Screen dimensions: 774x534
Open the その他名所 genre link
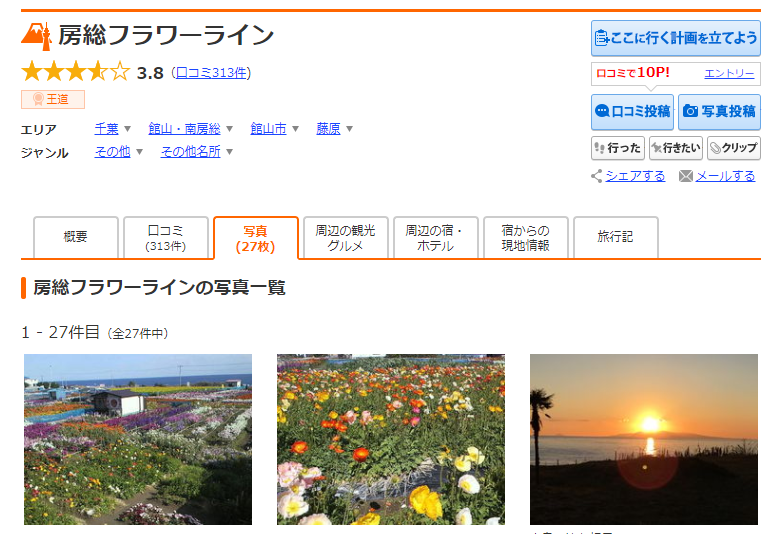click(x=191, y=152)
